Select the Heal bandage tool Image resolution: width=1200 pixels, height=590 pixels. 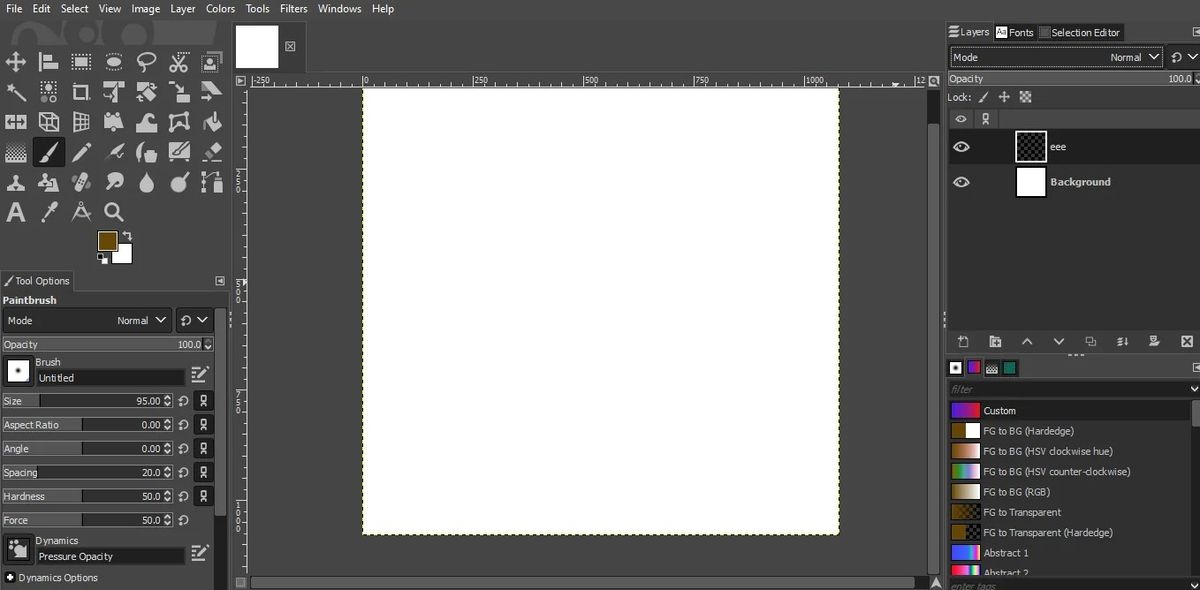(x=81, y=182)
